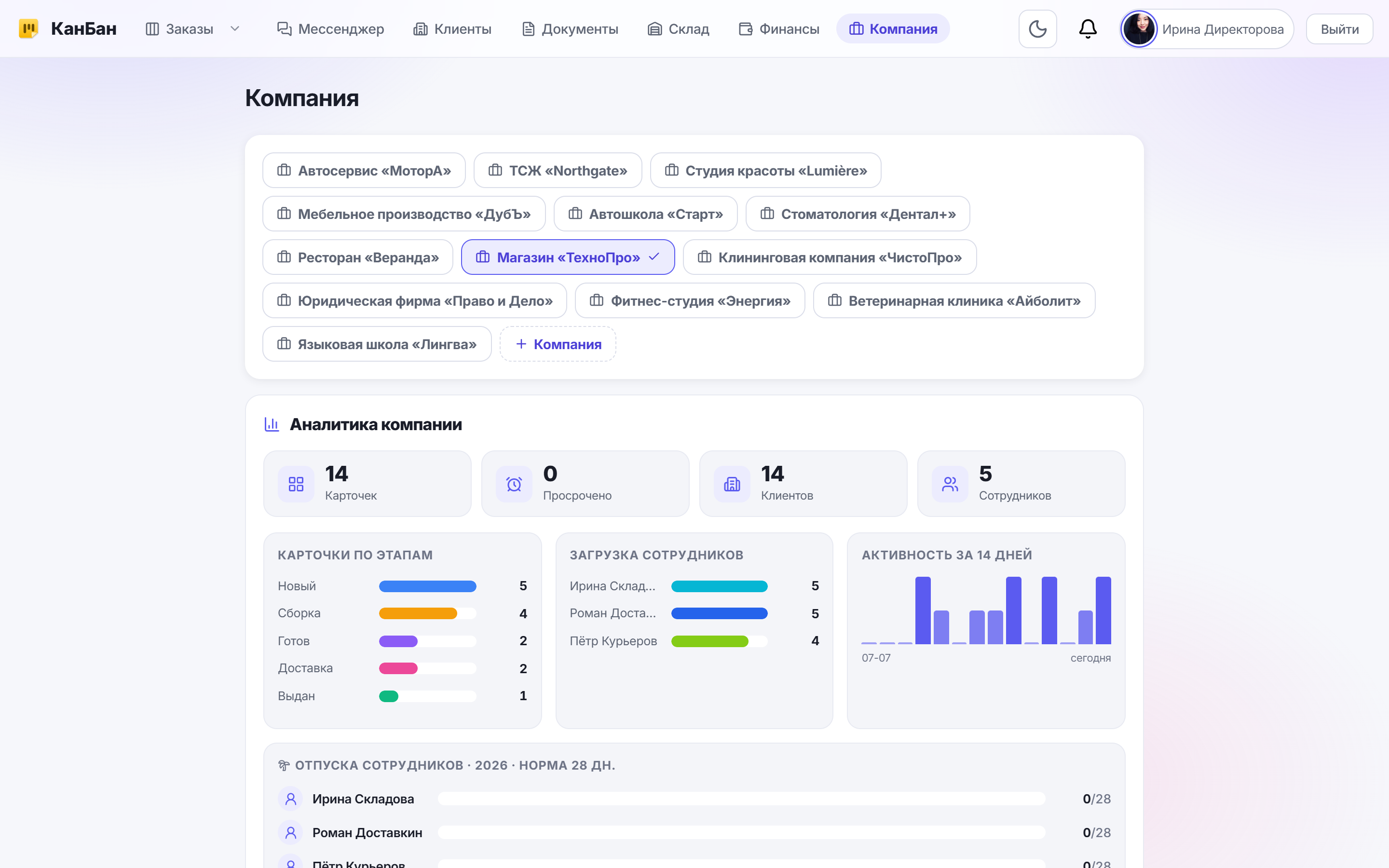Click the КанБан logo icon
Viewport: 1389px width, 868px height.
(x=28, y=29)
